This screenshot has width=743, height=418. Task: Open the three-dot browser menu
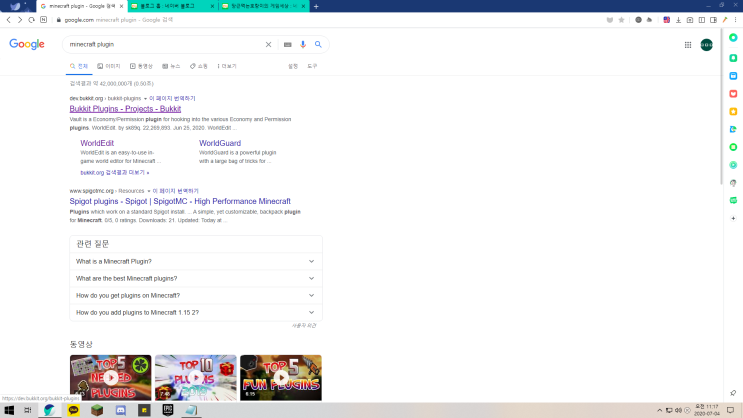(x=735, y=20)
